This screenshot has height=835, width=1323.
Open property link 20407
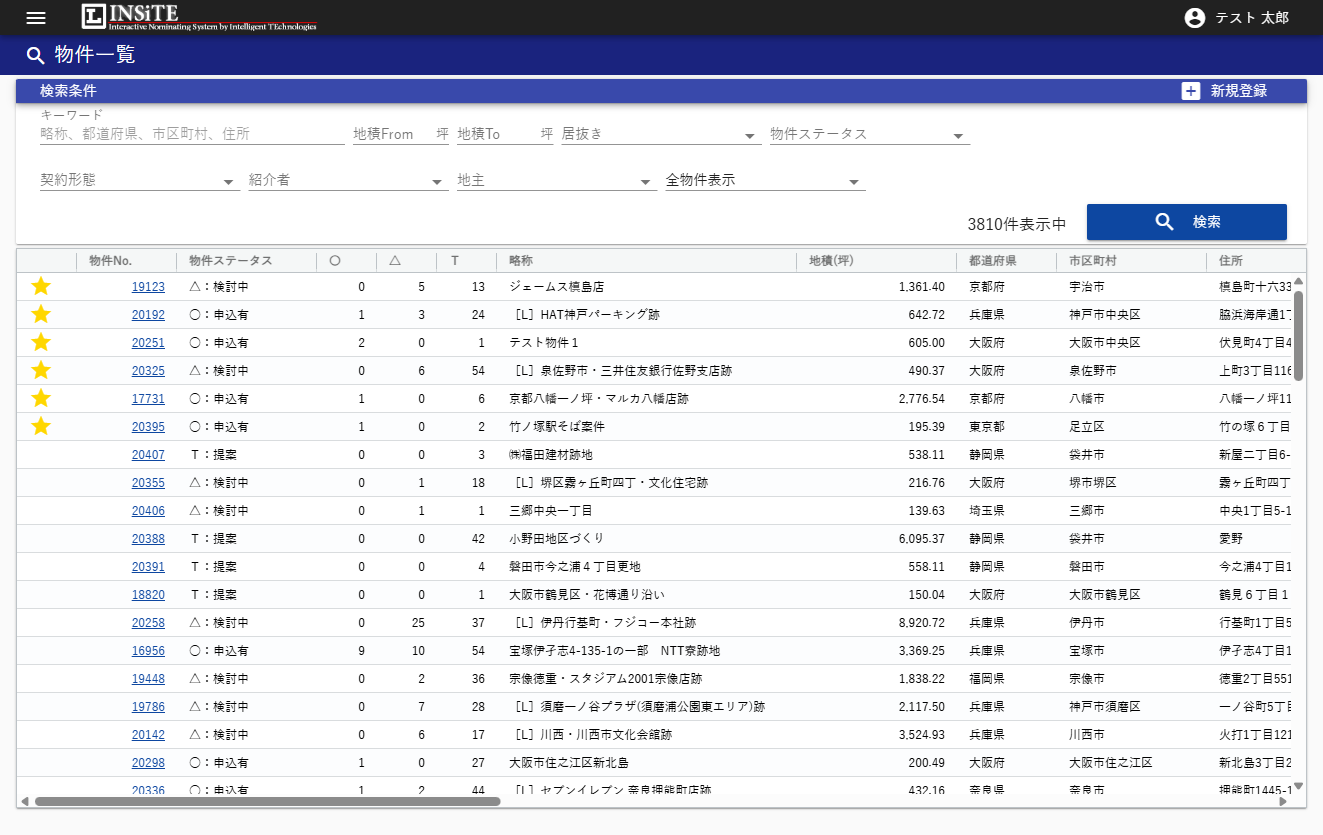tap(148, 455)
